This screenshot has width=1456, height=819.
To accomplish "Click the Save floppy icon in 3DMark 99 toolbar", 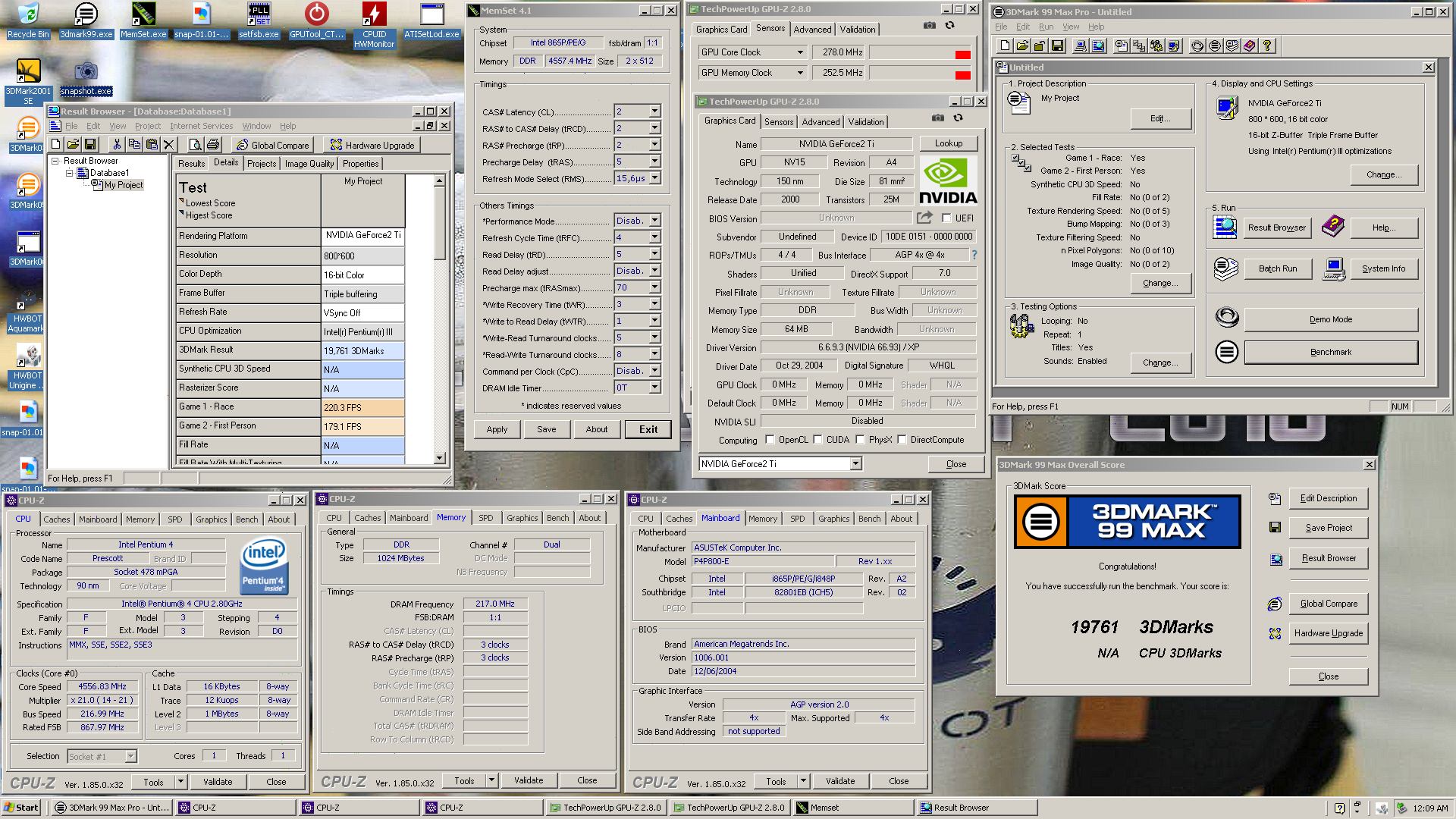I will click(x=1057, y=46).
